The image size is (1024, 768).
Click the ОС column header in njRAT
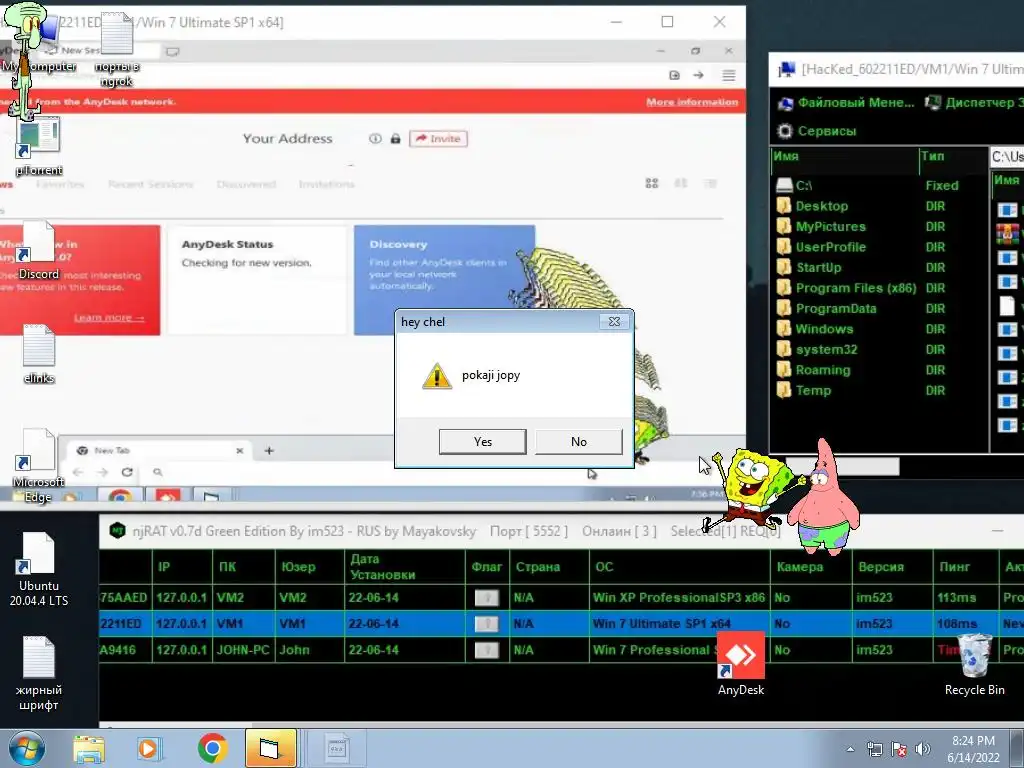[x=679, y=567]
